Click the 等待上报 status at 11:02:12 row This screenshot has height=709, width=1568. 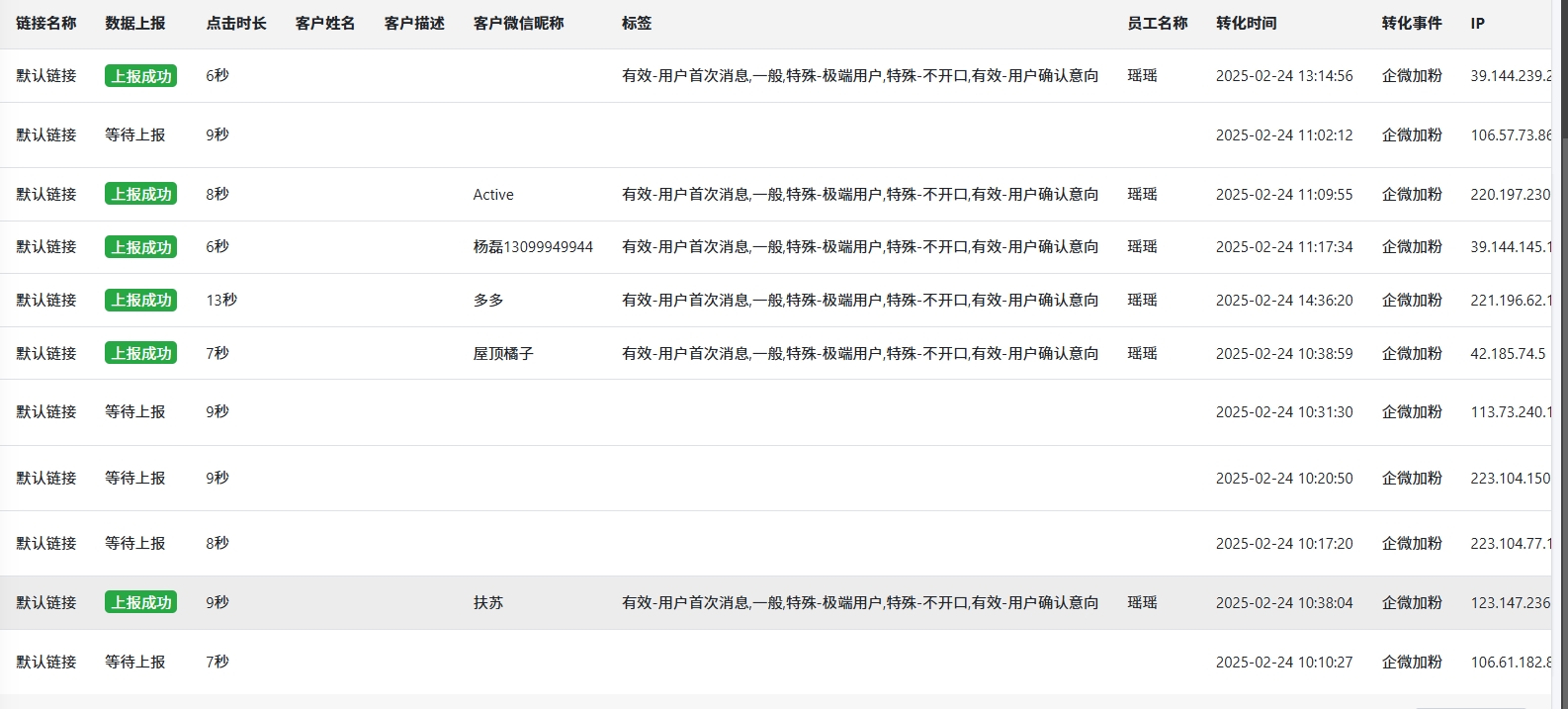click(x=135, y=134)
